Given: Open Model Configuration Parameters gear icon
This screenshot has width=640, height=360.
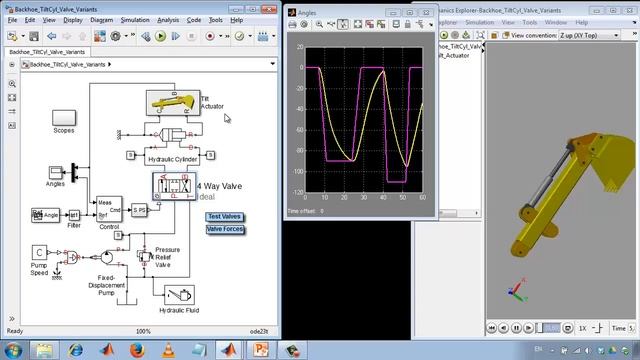Looking at the screenshot, I should click(116, 36).
